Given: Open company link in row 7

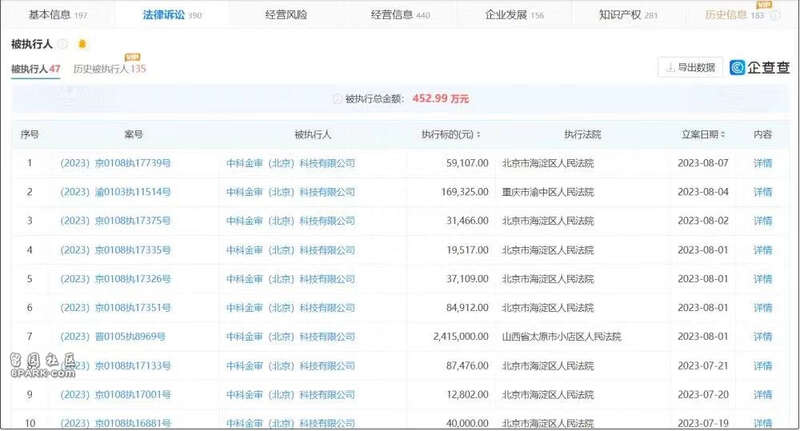Looking at the screenshot, I should click(x=291, y=337).
